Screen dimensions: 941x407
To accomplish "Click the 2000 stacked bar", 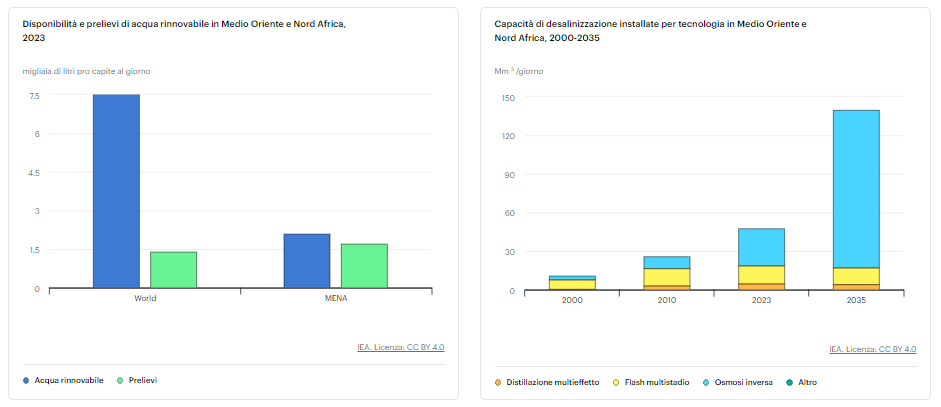I will click(572, 284).
